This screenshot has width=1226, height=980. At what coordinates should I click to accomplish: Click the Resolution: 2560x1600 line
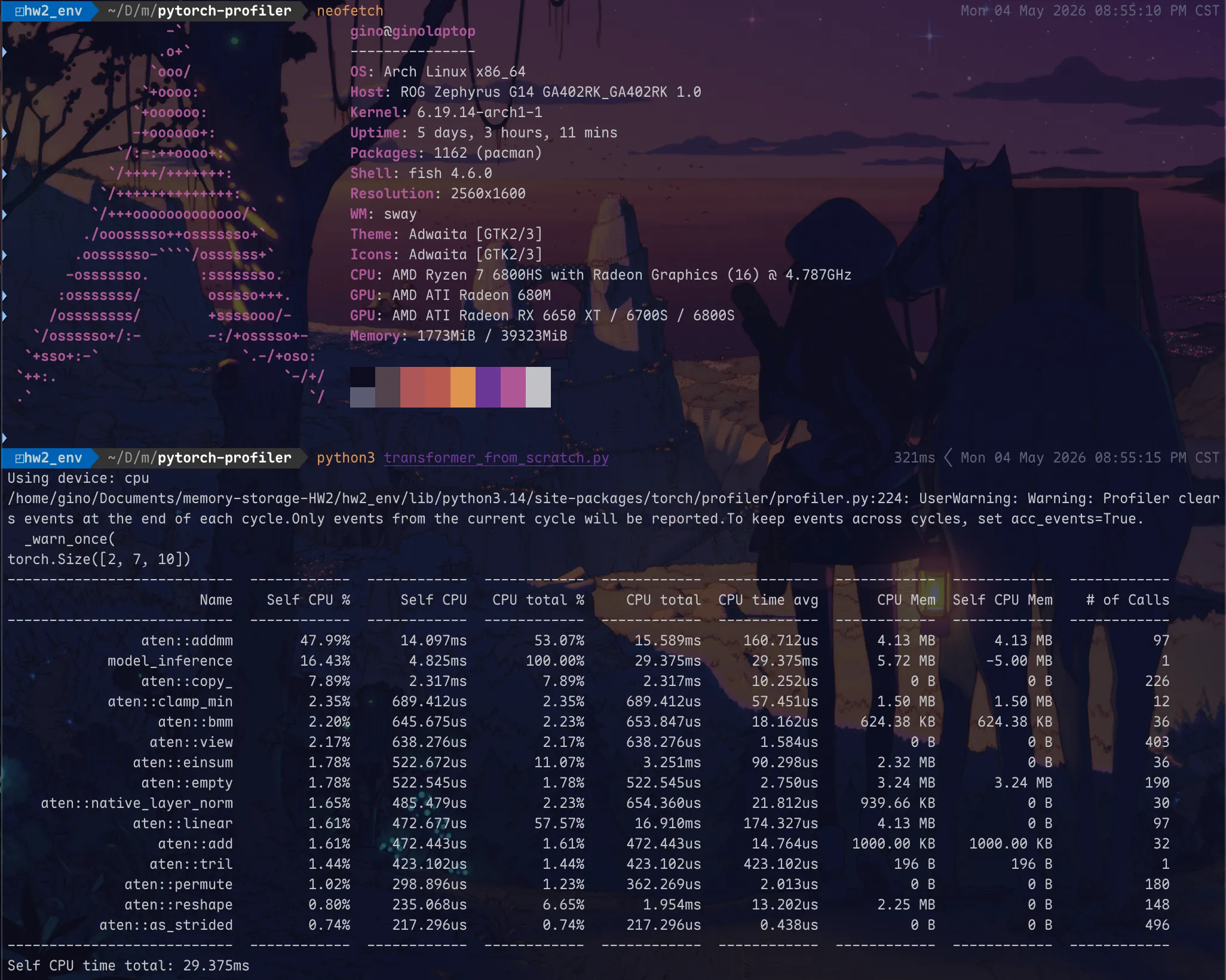438,194
